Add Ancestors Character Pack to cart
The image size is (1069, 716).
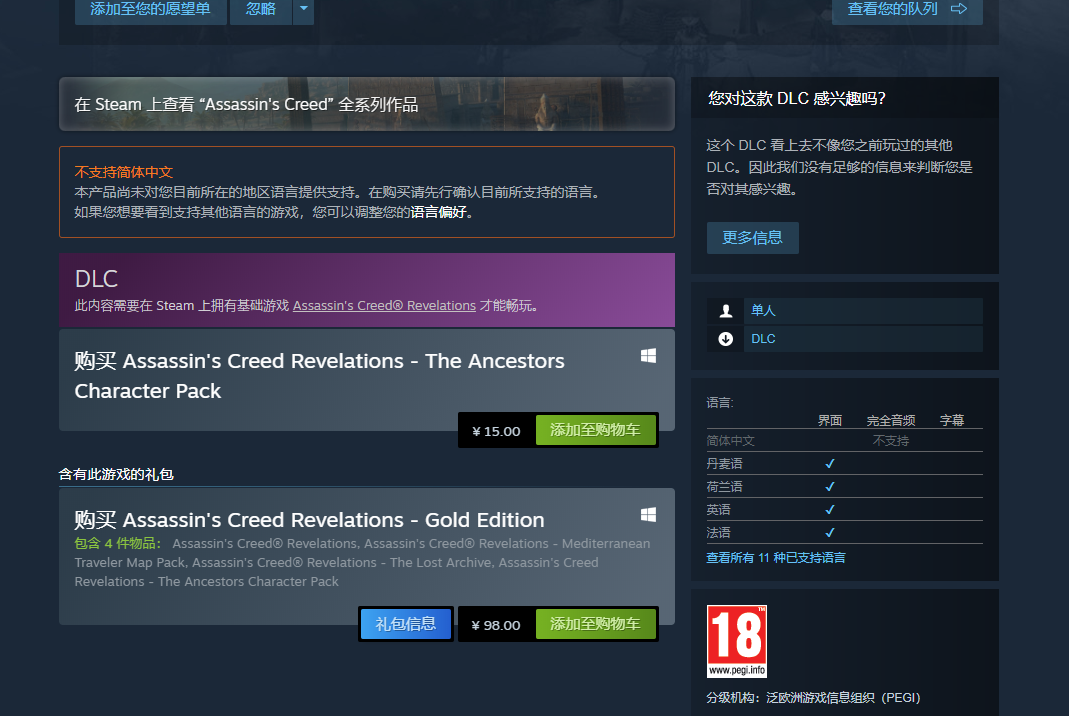click(x=595, y=430)
